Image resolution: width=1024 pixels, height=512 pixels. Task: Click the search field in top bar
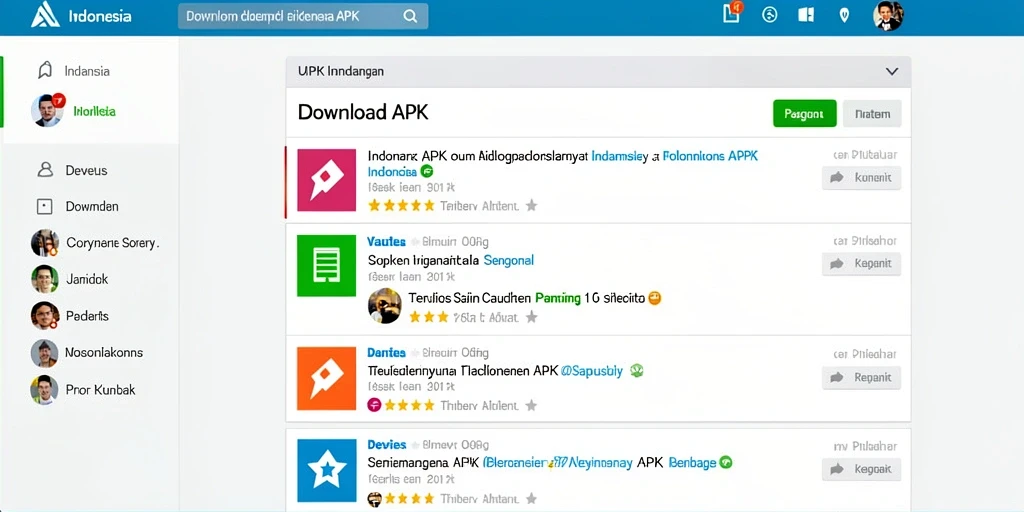303,16
